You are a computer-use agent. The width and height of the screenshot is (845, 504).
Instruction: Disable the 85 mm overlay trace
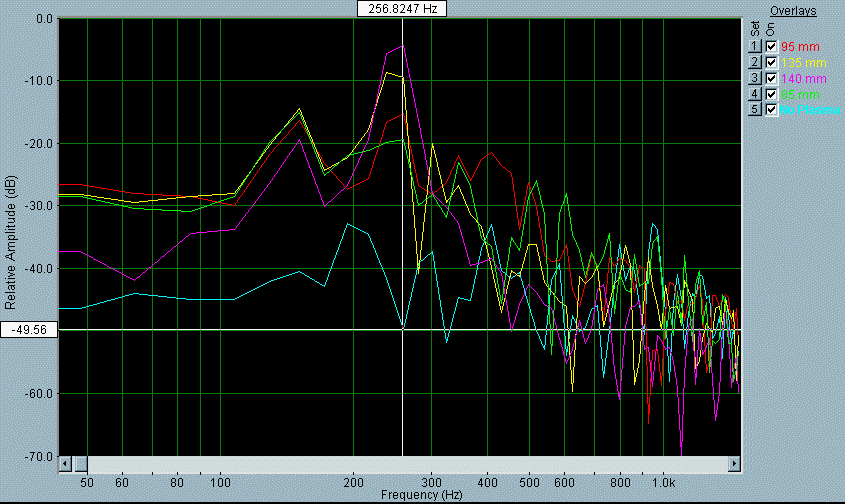(771, 94)
